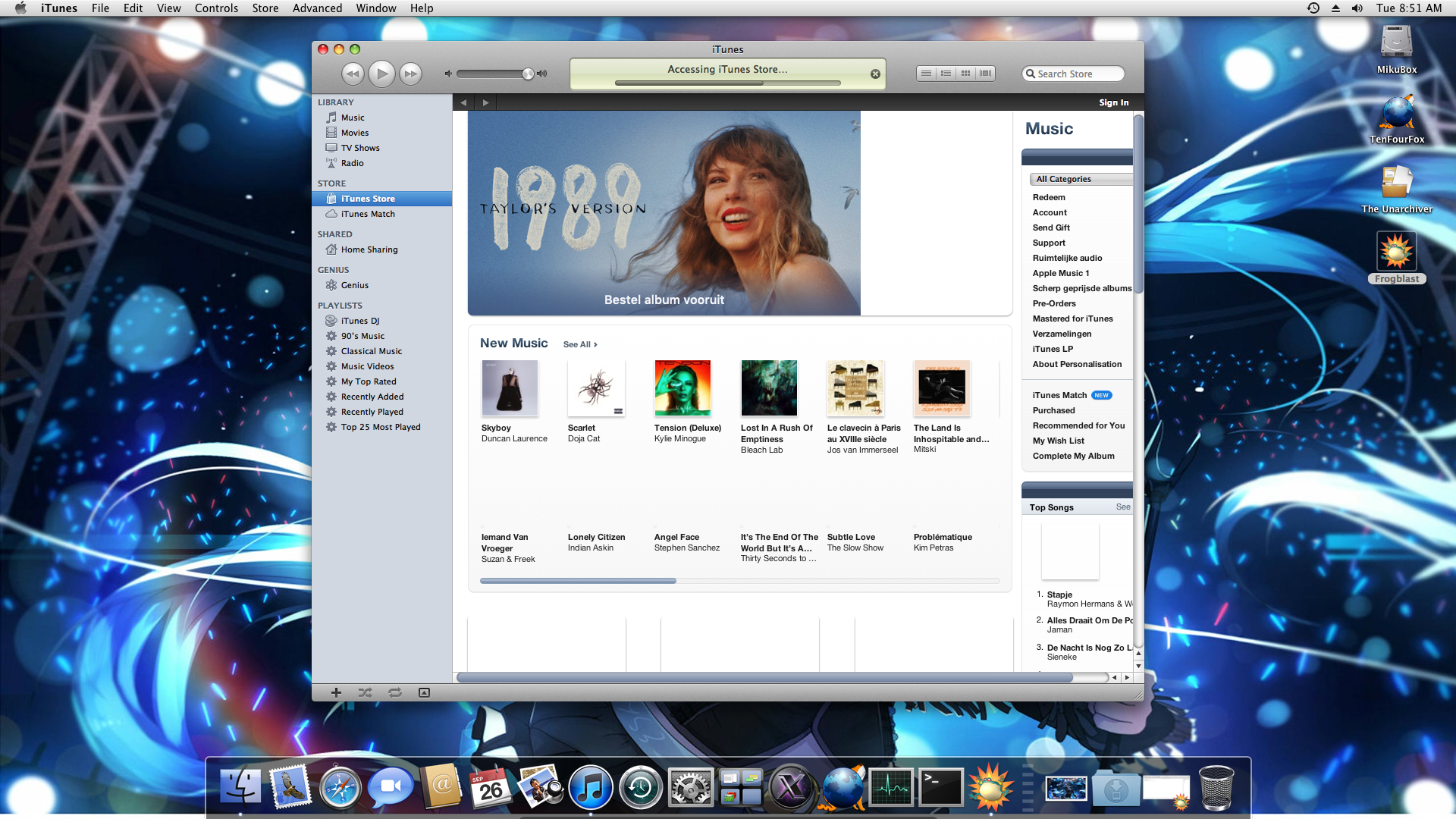Click the volume menu bar icon
The height and width of the screenshot is (819, 1456).
click(x=1357, y=8)
